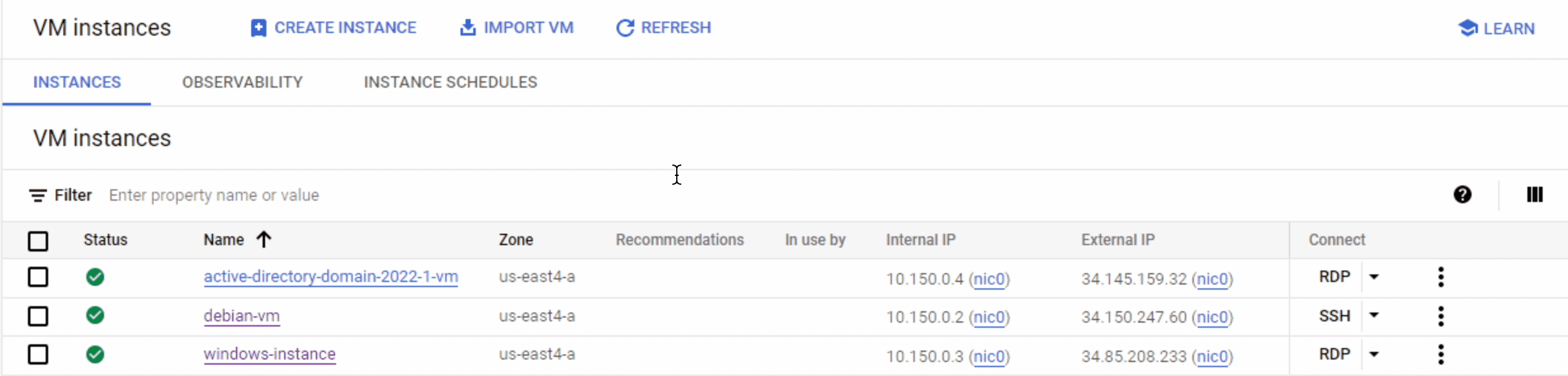
Task: Check the windows-instance row checkbox
Action: (x=38, y=354)
